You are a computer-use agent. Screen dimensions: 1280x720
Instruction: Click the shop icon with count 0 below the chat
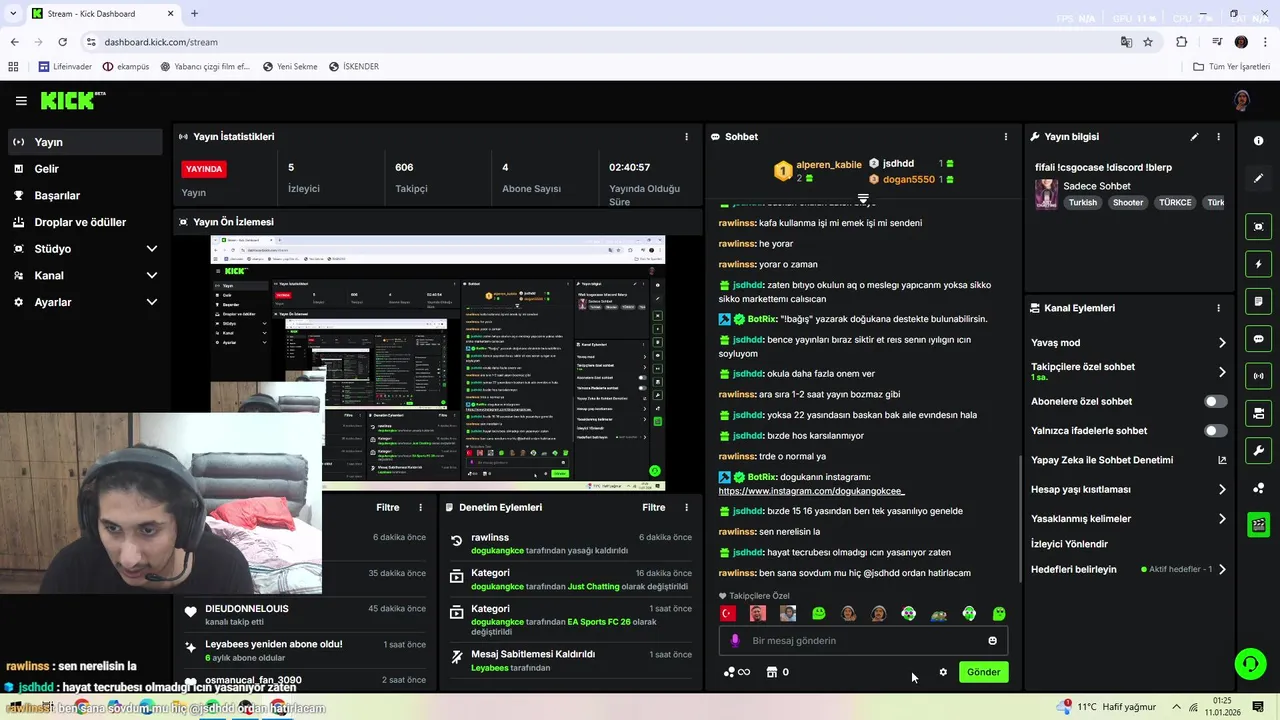pos(777,672)
